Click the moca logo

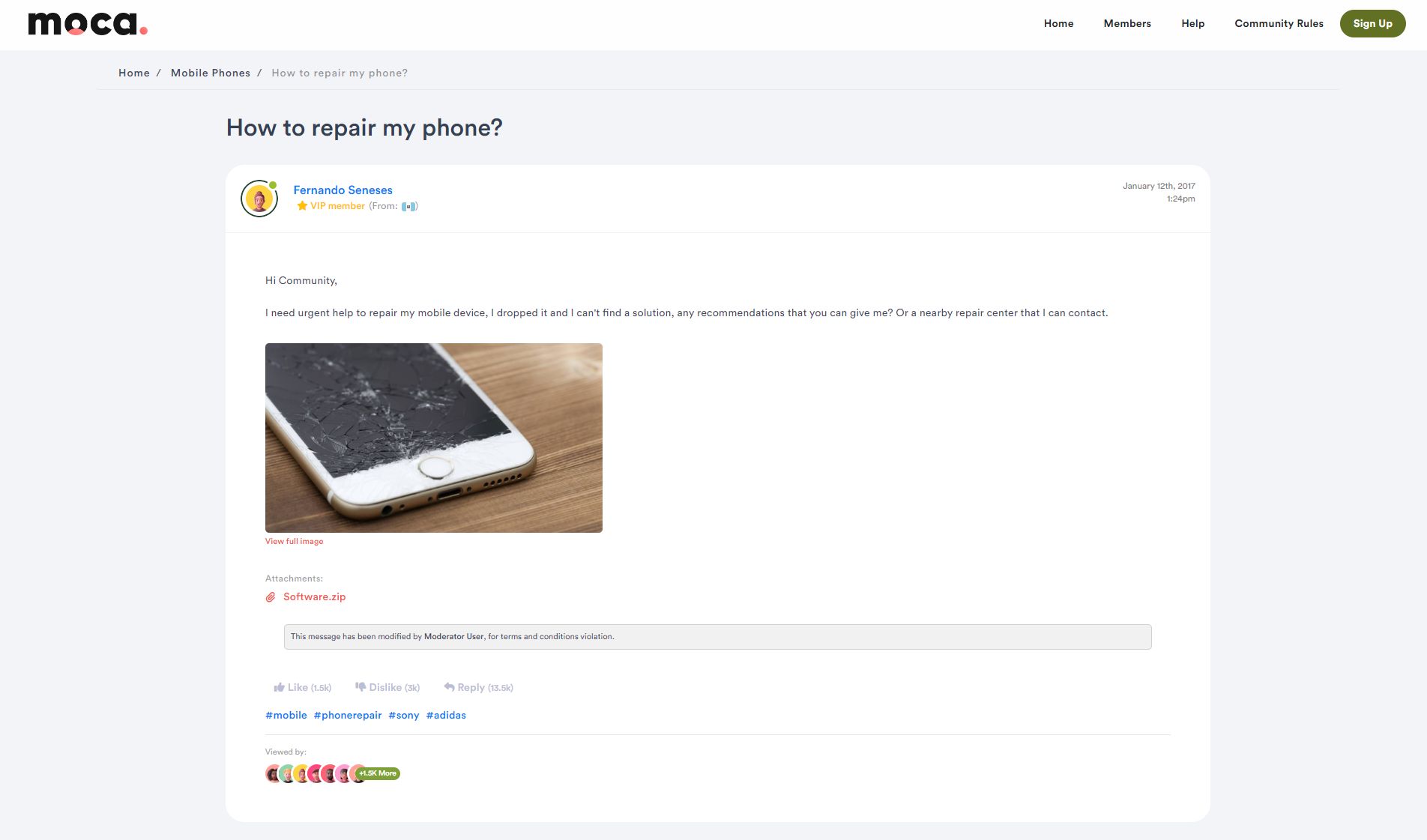[x=88, y=24]
